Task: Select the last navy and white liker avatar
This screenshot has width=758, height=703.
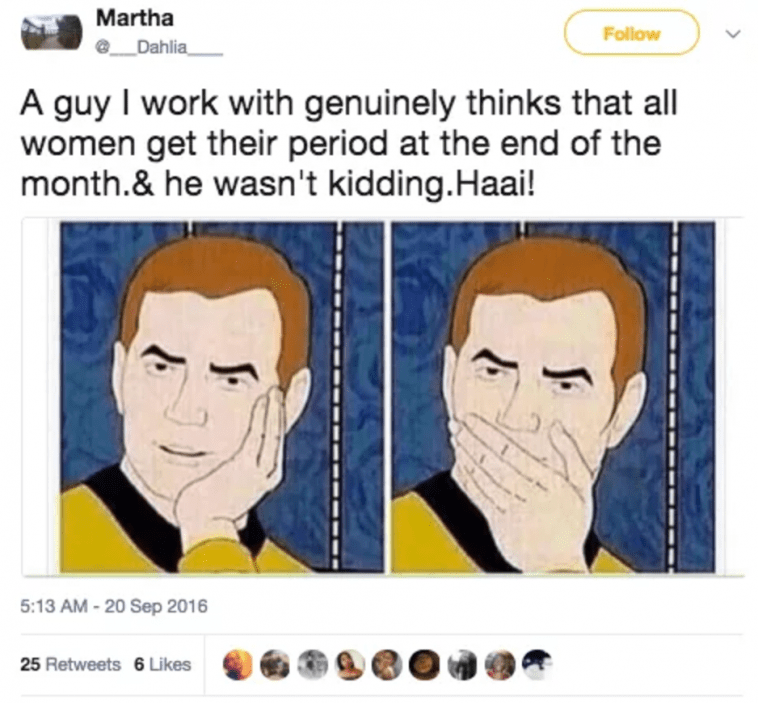Action: 537,664
